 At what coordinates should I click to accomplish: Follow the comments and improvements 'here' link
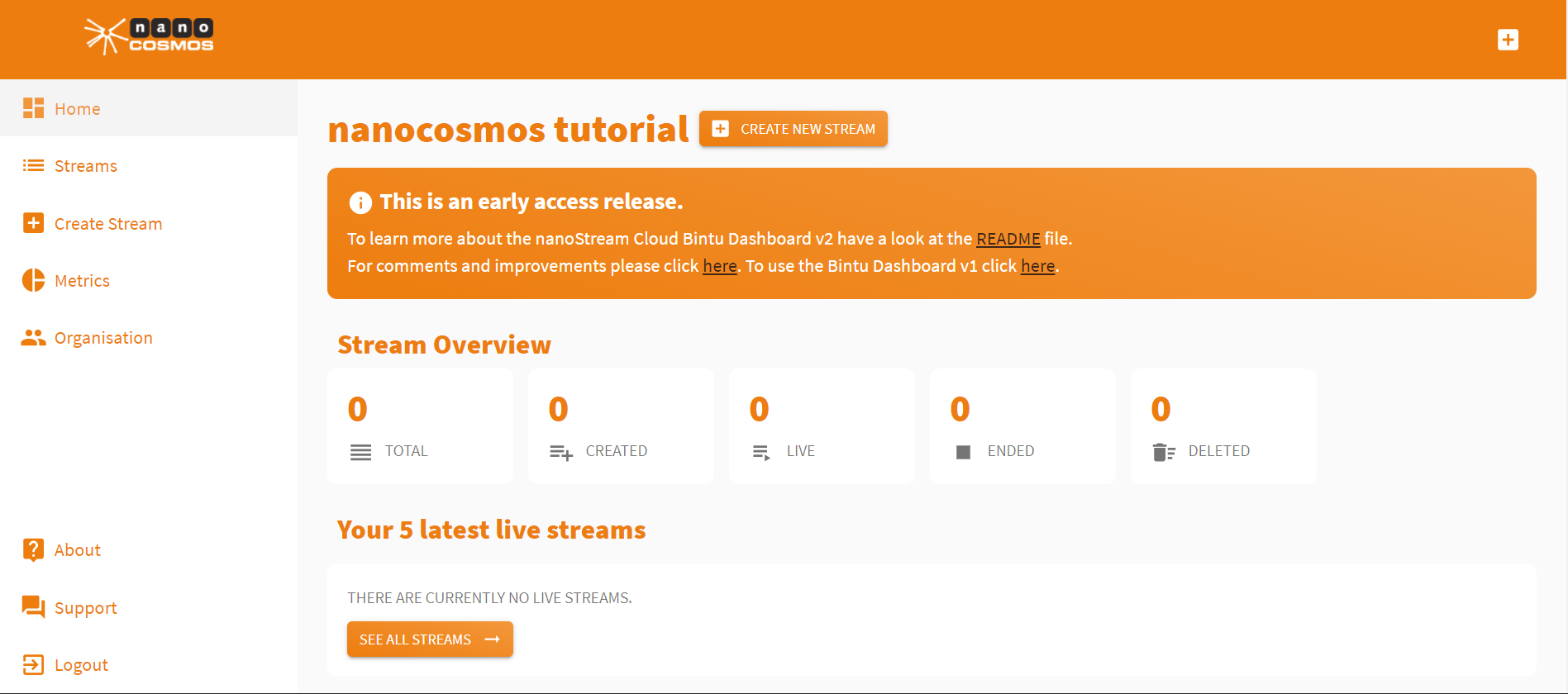pos(719,266)
